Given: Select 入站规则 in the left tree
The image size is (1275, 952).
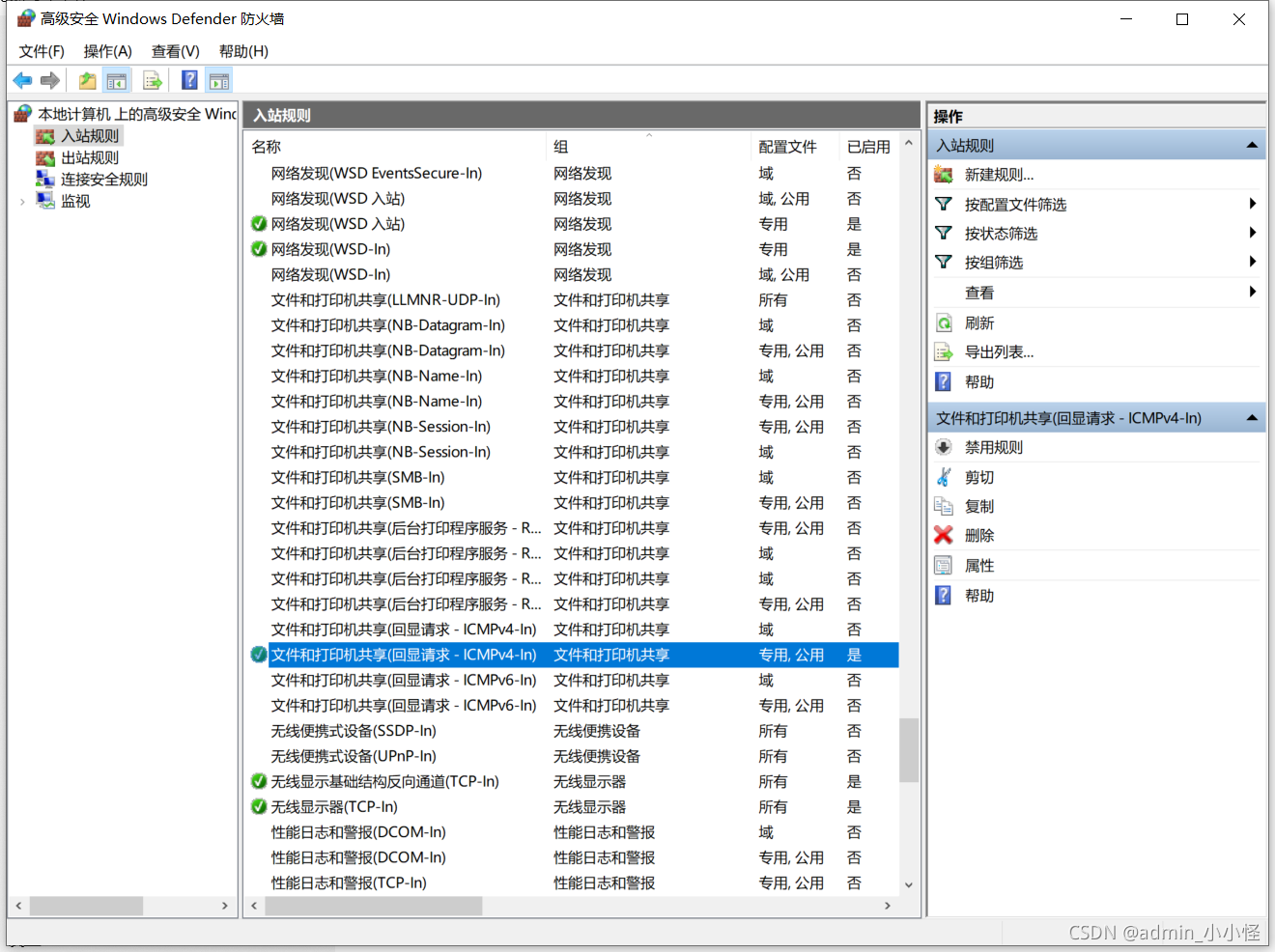Looking at the screenshot, I should point(90,136).
